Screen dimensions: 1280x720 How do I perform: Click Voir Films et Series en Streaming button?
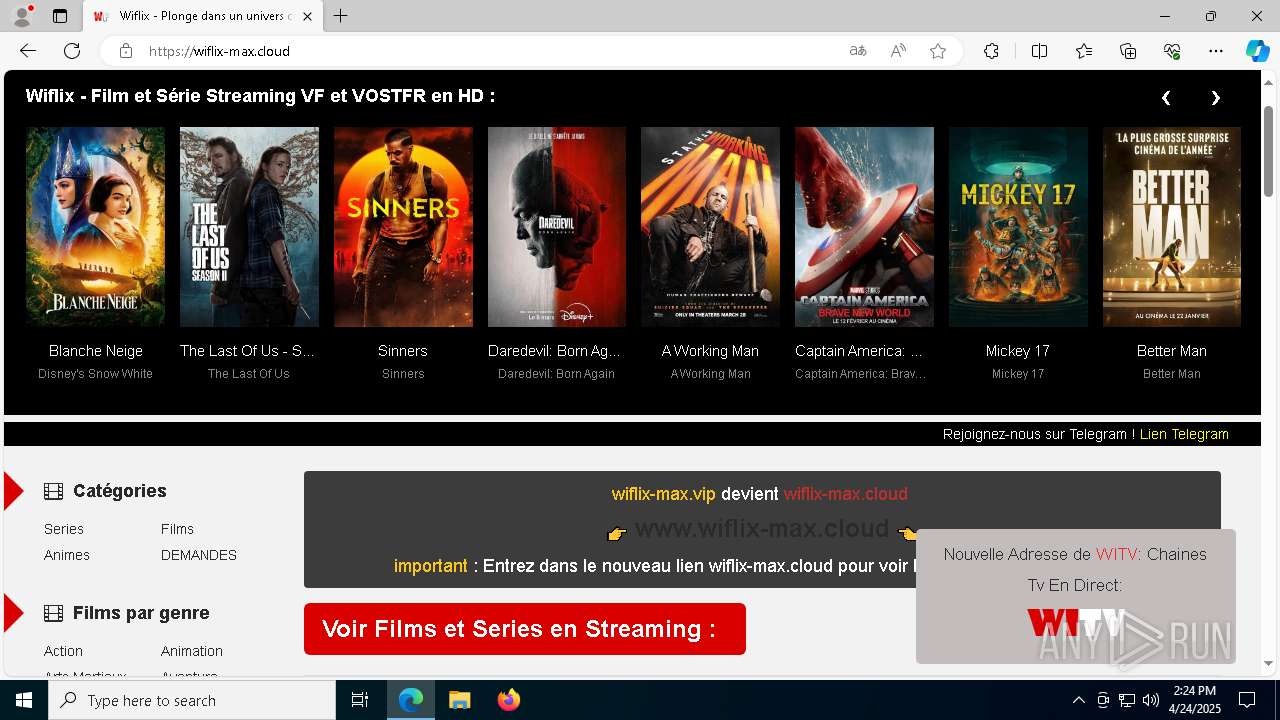click(525, 629)
